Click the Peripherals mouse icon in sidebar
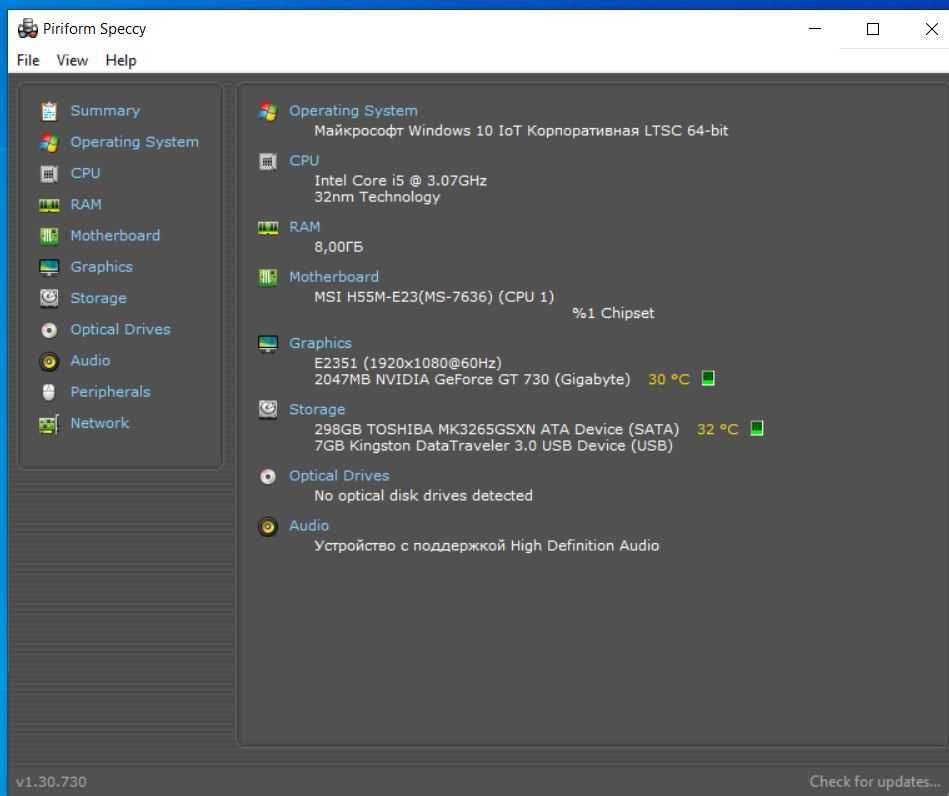The height and width of the screenshot is (796, 949). pyautogui.click(x=49, y=392)
